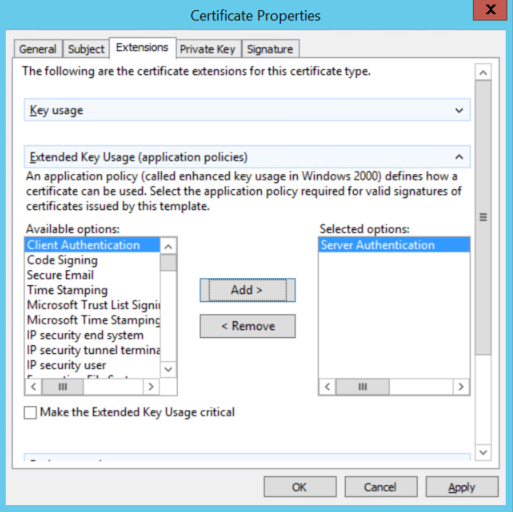Choose IP security user option
This screenshot has height=512, width=513.
(x=93, y=365)
